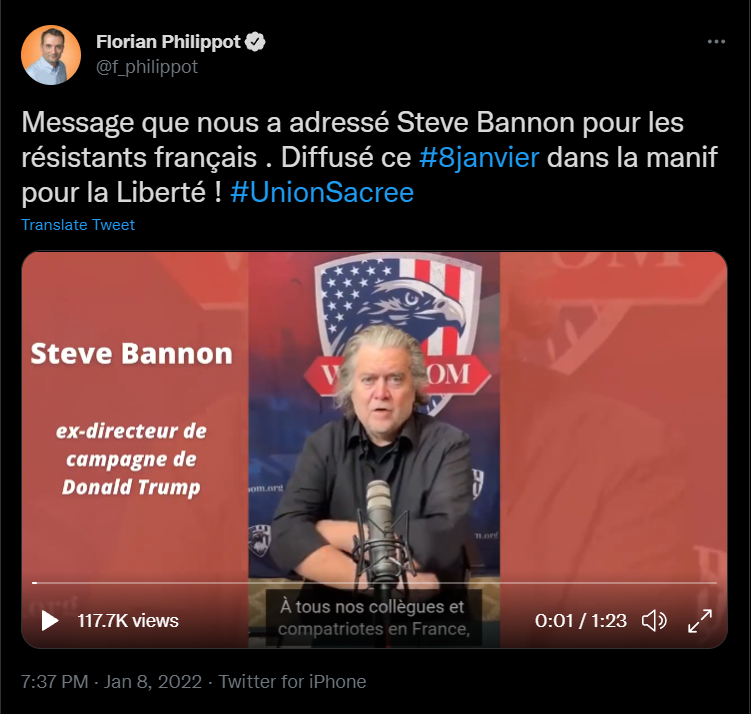Viewport: 751px width, 714px height.
Task: Click the video progress bar
Action: (374, 583)
